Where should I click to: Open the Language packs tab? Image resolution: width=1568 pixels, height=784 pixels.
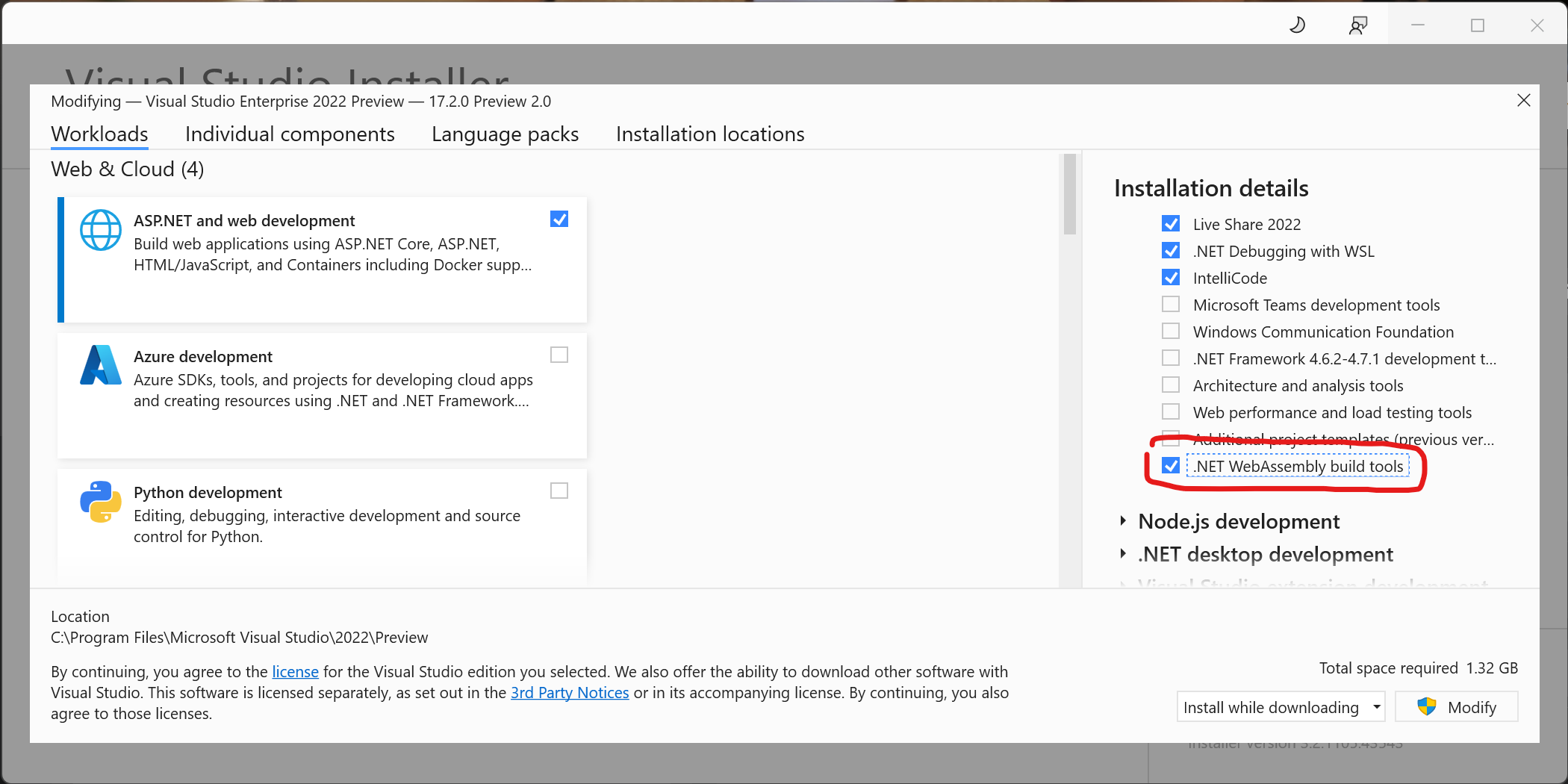(505, 134)
